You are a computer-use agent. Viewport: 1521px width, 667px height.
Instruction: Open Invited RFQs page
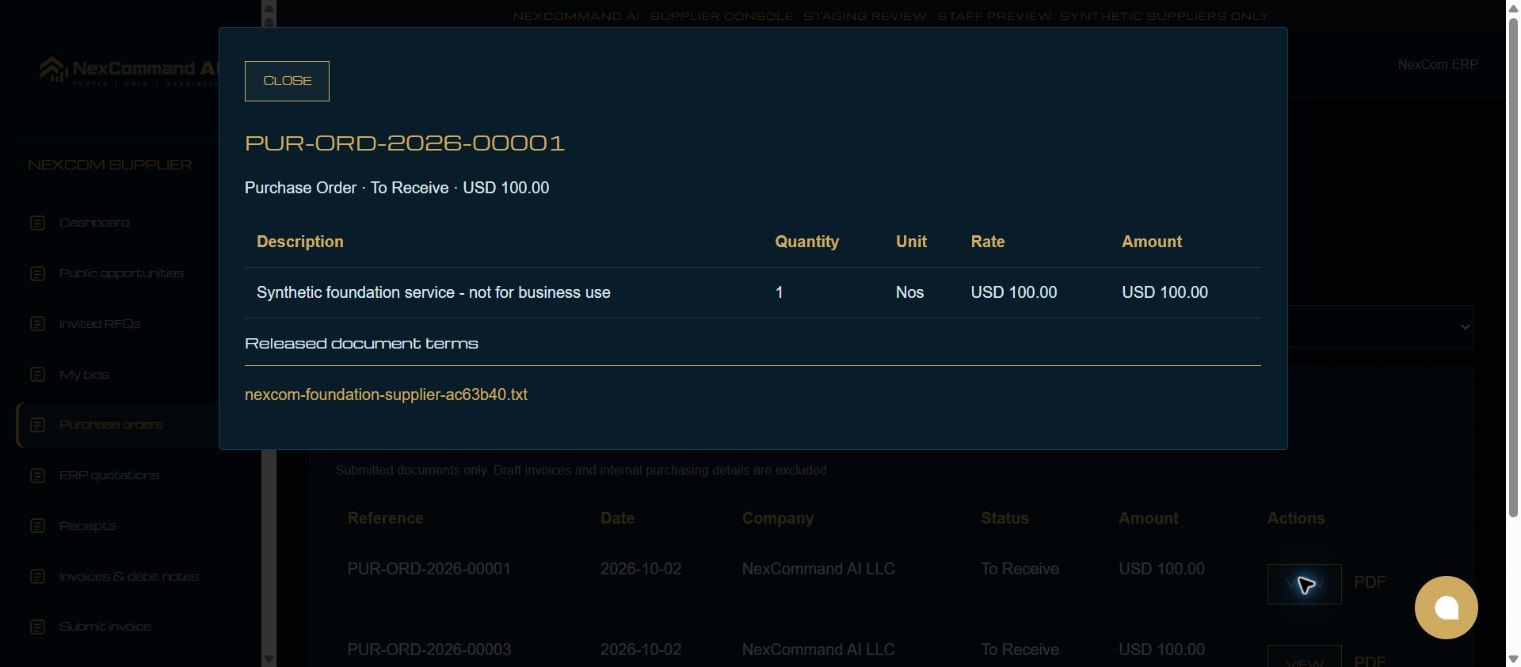point(100,324)
